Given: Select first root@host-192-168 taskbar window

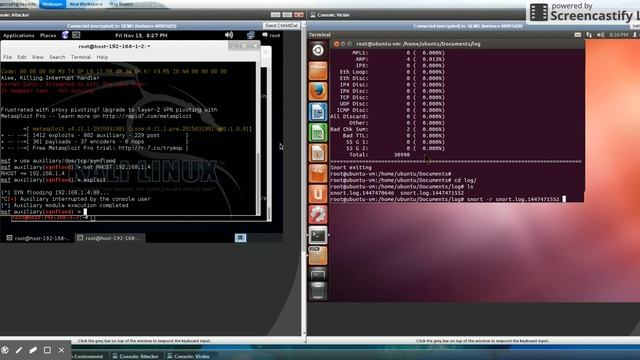Looking at the screenshot, I should pos(38,238).
